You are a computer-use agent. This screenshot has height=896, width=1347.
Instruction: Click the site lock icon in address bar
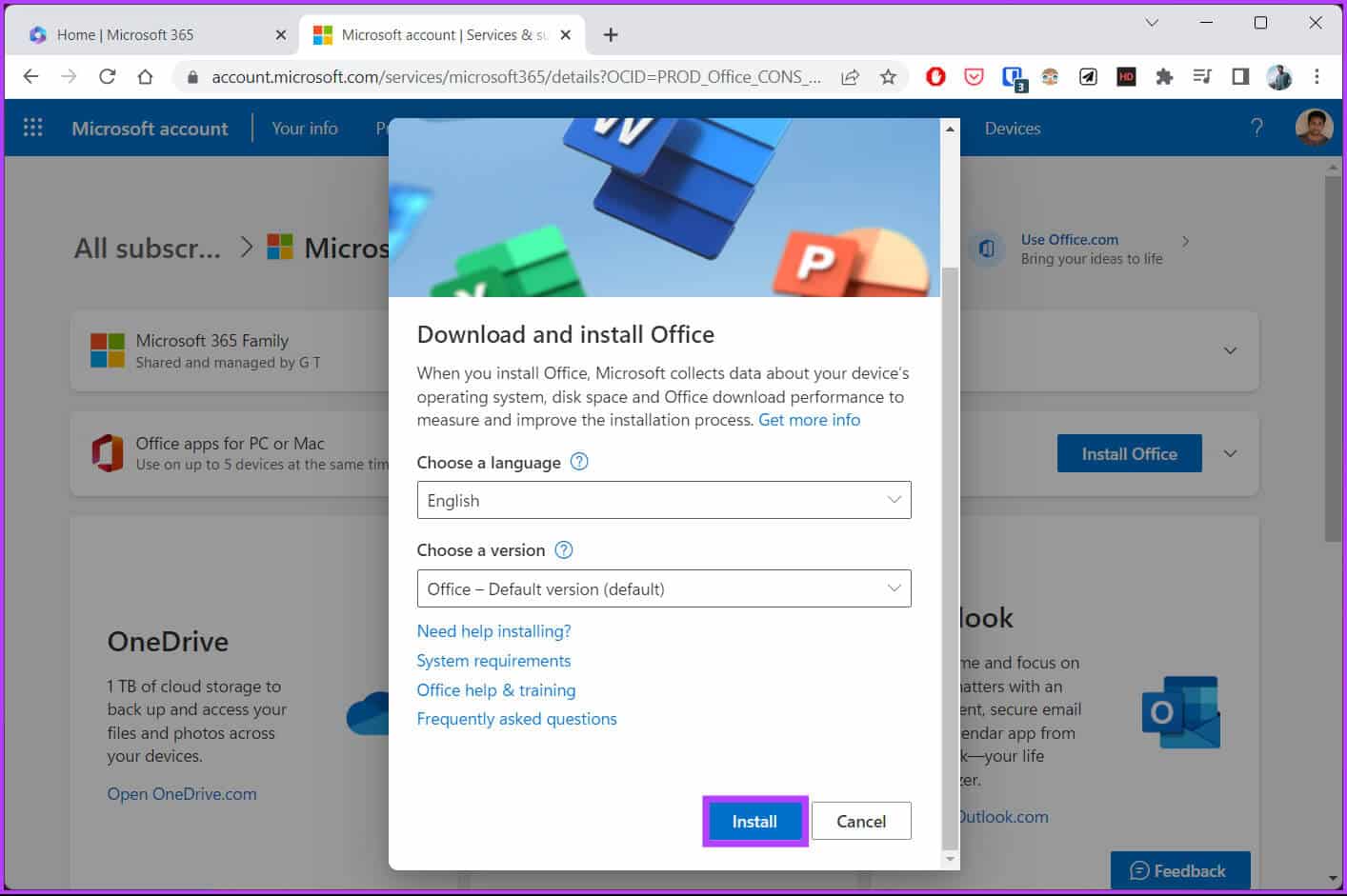[192, 77]
